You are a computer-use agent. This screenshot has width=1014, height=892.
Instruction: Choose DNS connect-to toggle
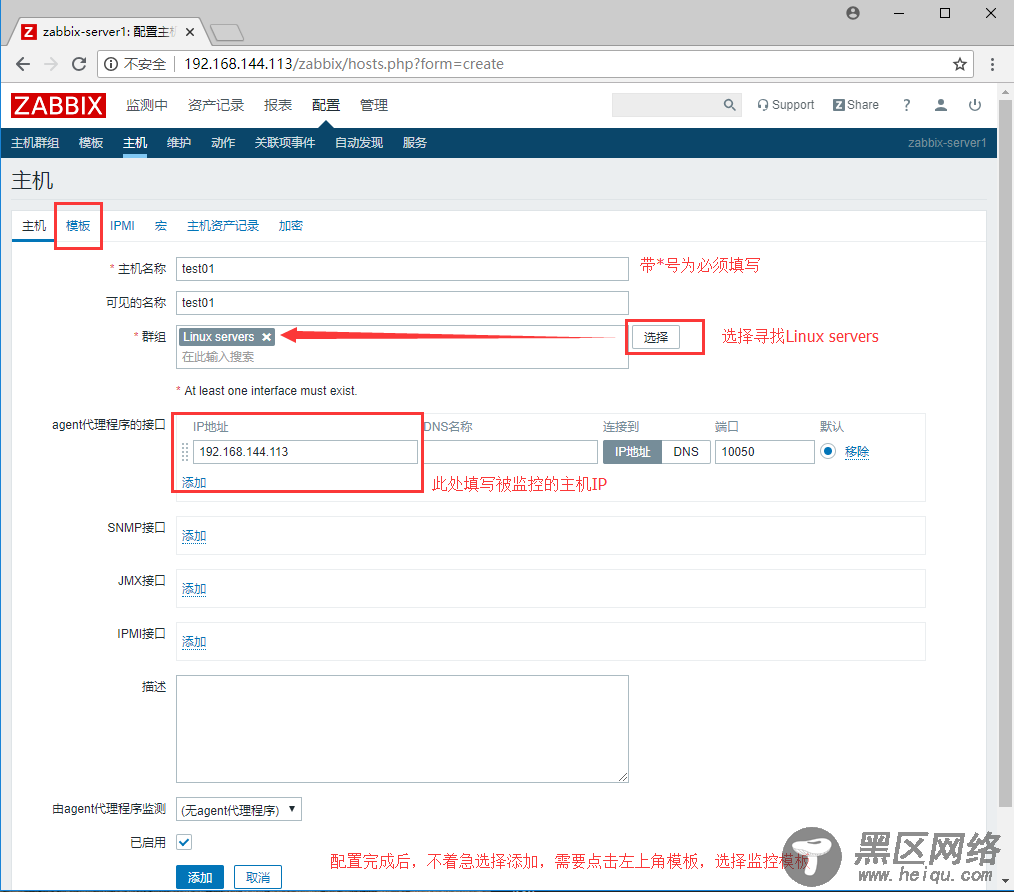(x=686, y=451)
